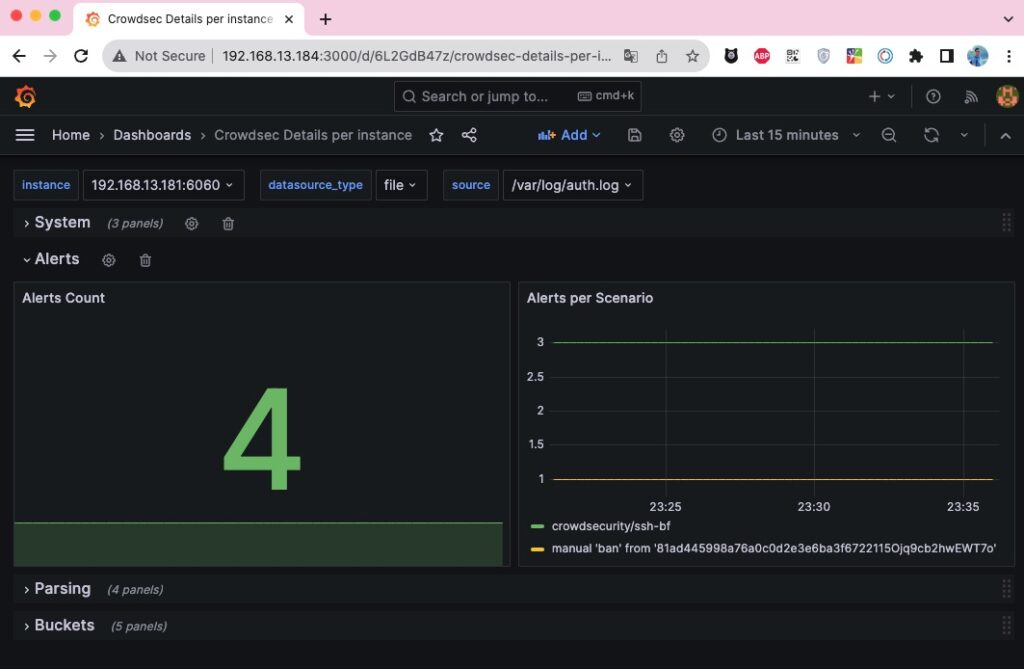
Task: Delete the System row with trash icon
Action: 228,223
